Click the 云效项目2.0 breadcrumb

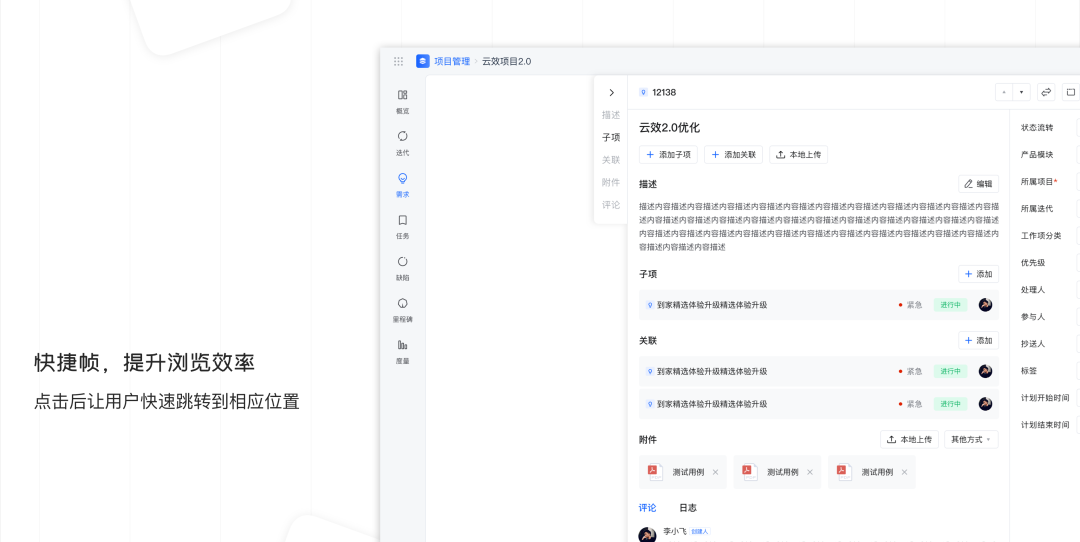(x=506, y=61)
